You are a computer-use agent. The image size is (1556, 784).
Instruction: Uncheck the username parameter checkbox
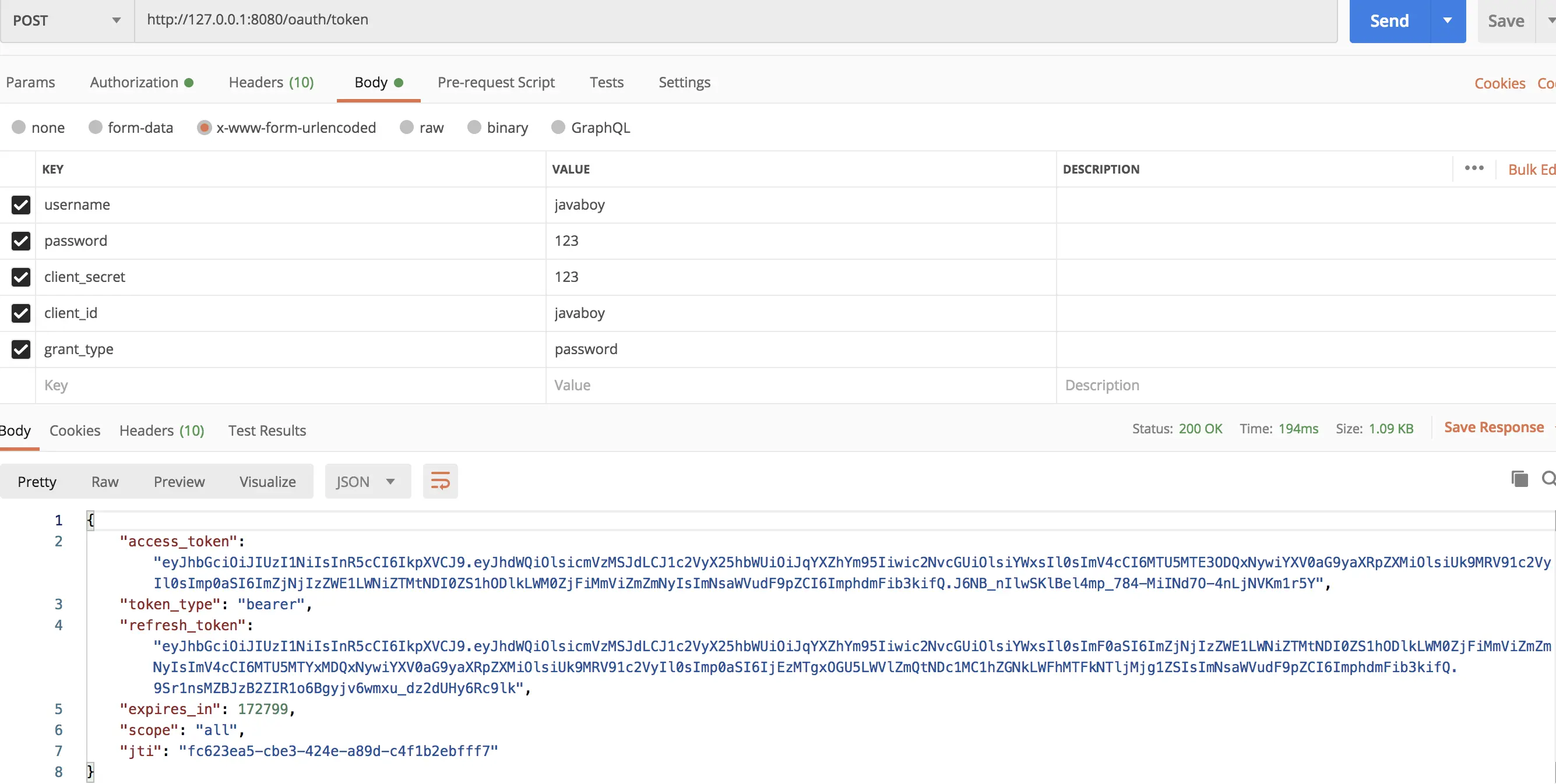click(20, 204)
